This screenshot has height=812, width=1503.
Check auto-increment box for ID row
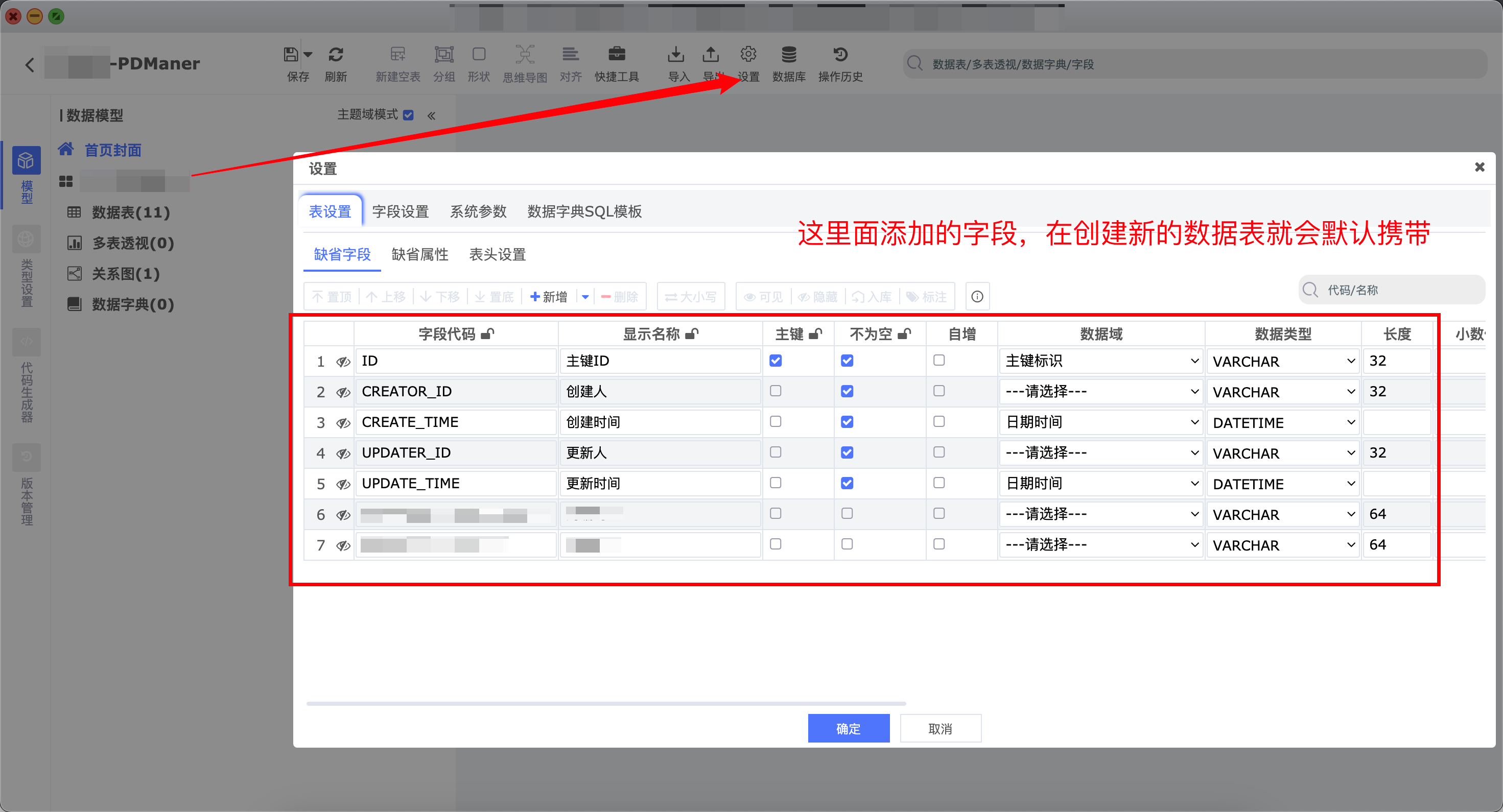(938, 361)
